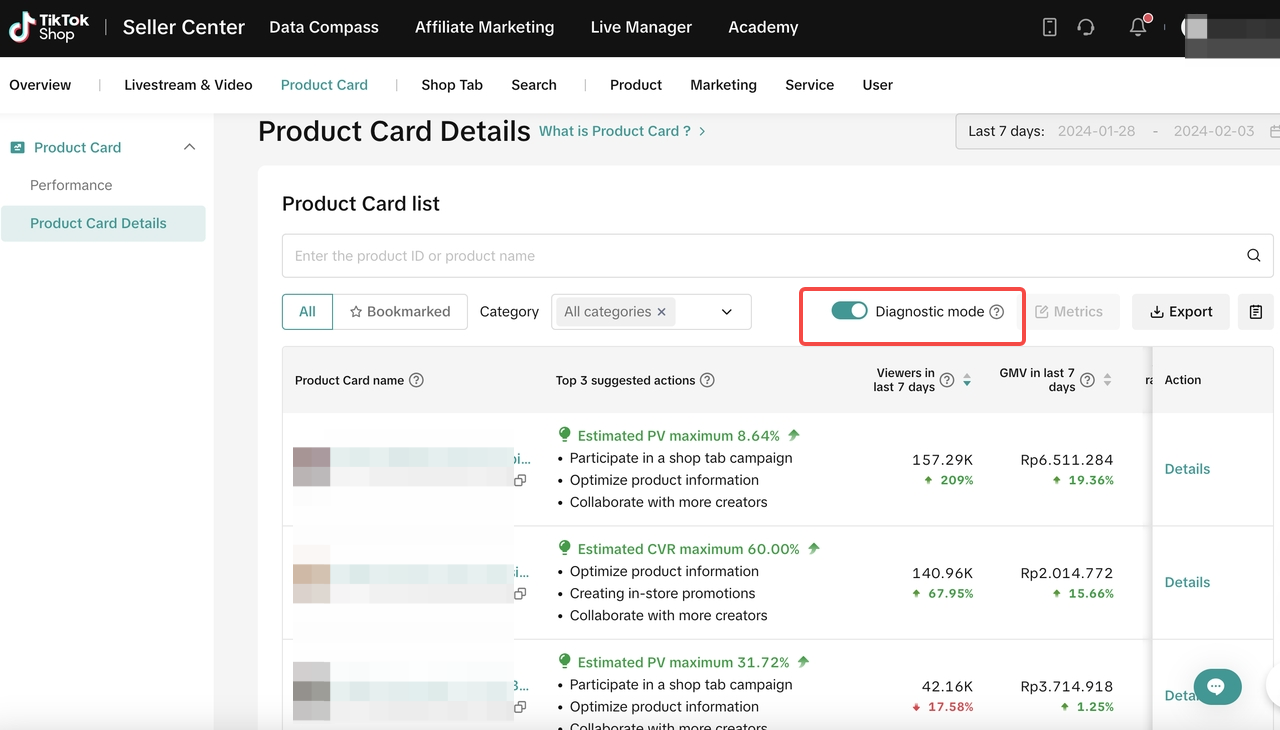Select the Bookmarked filter

[400, 312]
